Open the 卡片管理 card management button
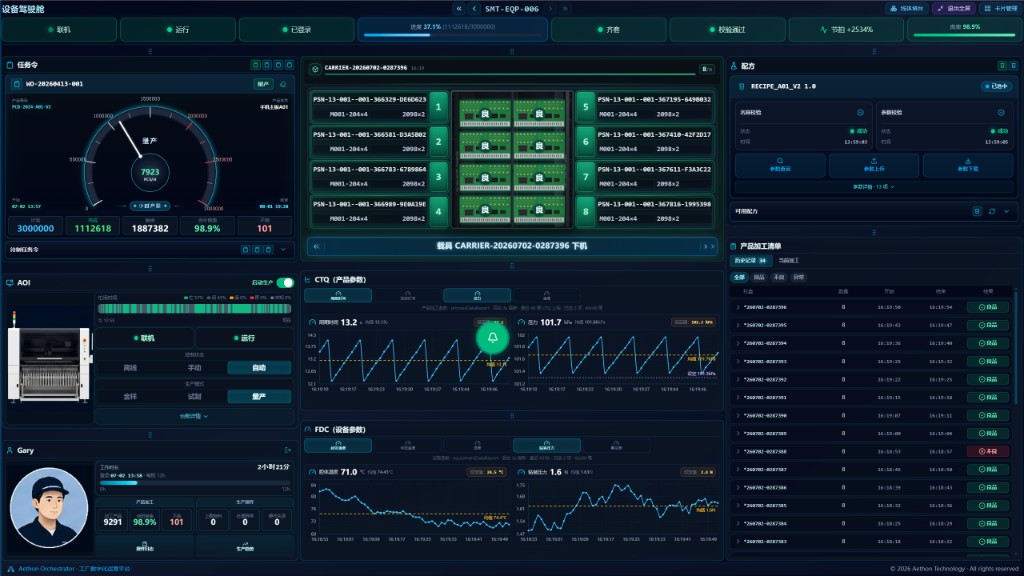The width and height of the screenshot is (1024, 576). tap(1001, 8)
